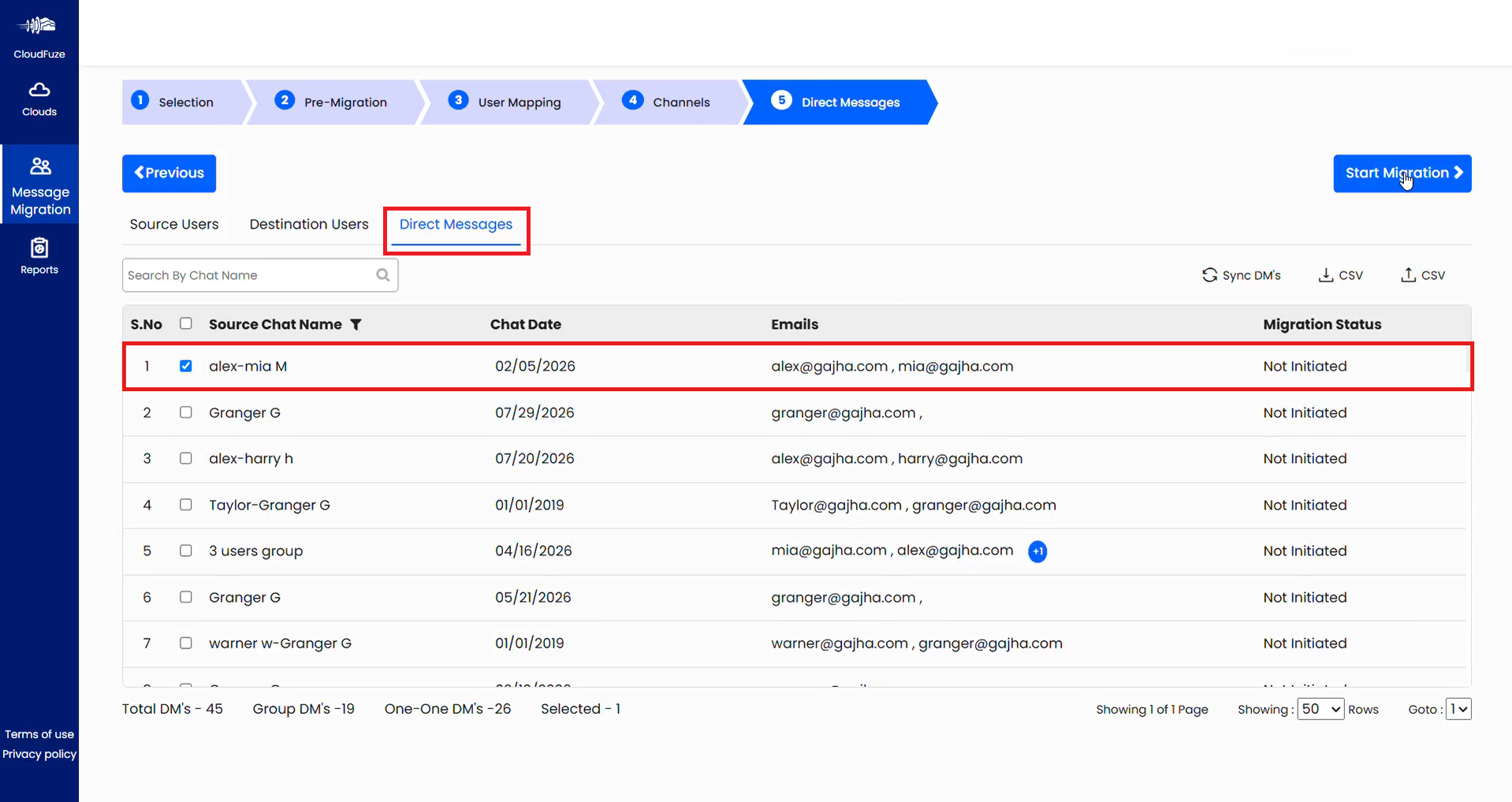Open the Privacy policy link
Screen dimensions: 1512x802
pyautogui.click(x=39, y=754)
